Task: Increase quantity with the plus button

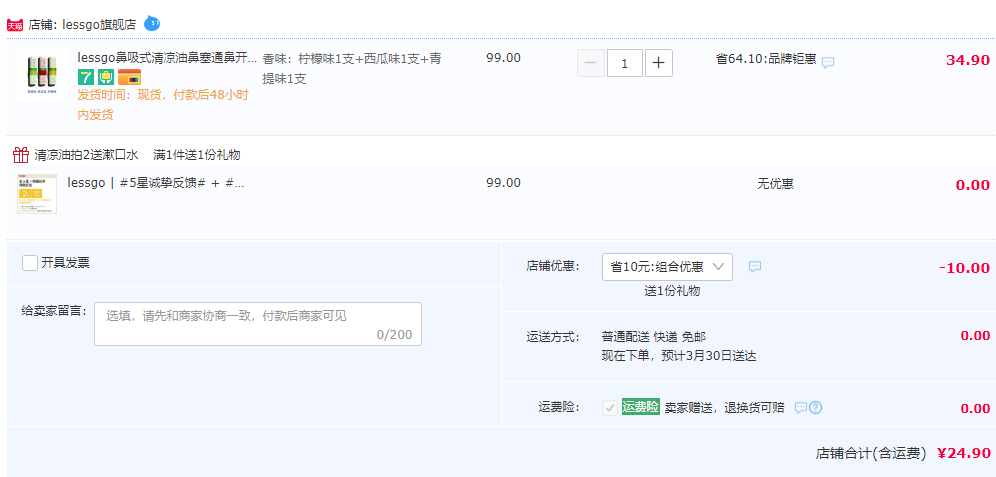Action: (x=659, y=63)
